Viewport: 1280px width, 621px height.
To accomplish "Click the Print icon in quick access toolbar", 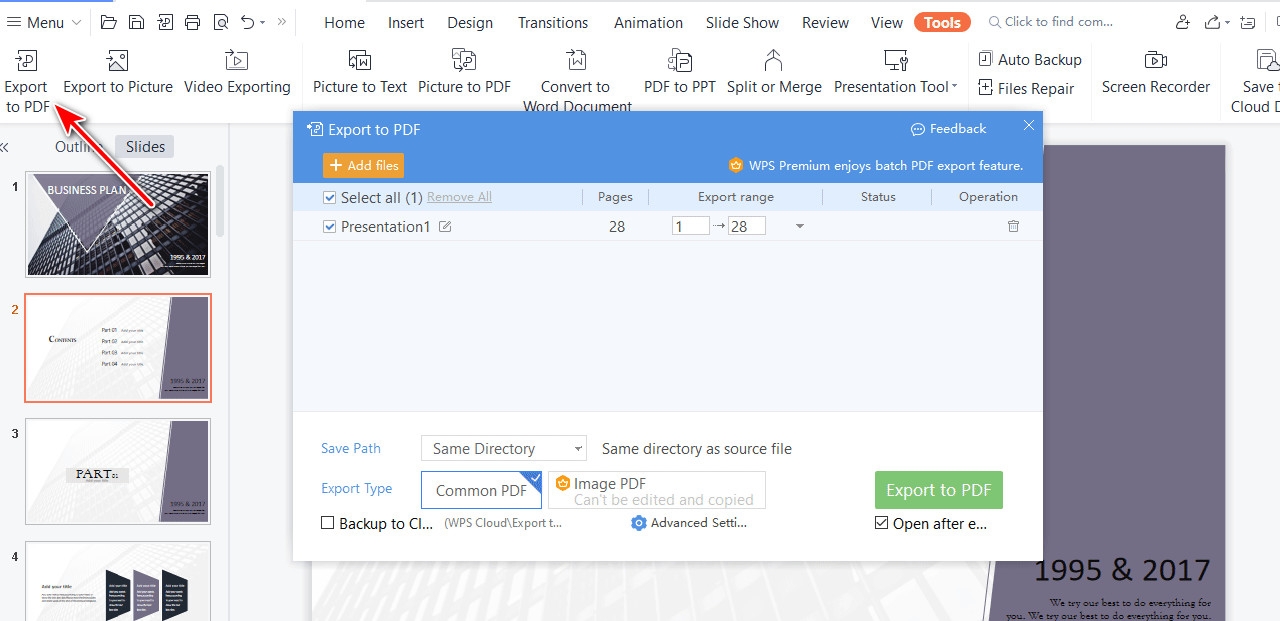I will point(193,22).
